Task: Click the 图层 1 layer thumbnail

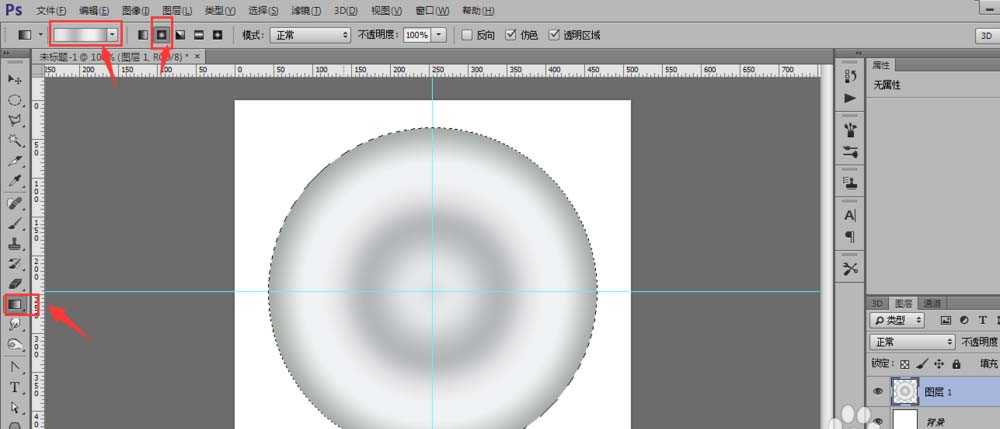Action: (x=904, y=392)
